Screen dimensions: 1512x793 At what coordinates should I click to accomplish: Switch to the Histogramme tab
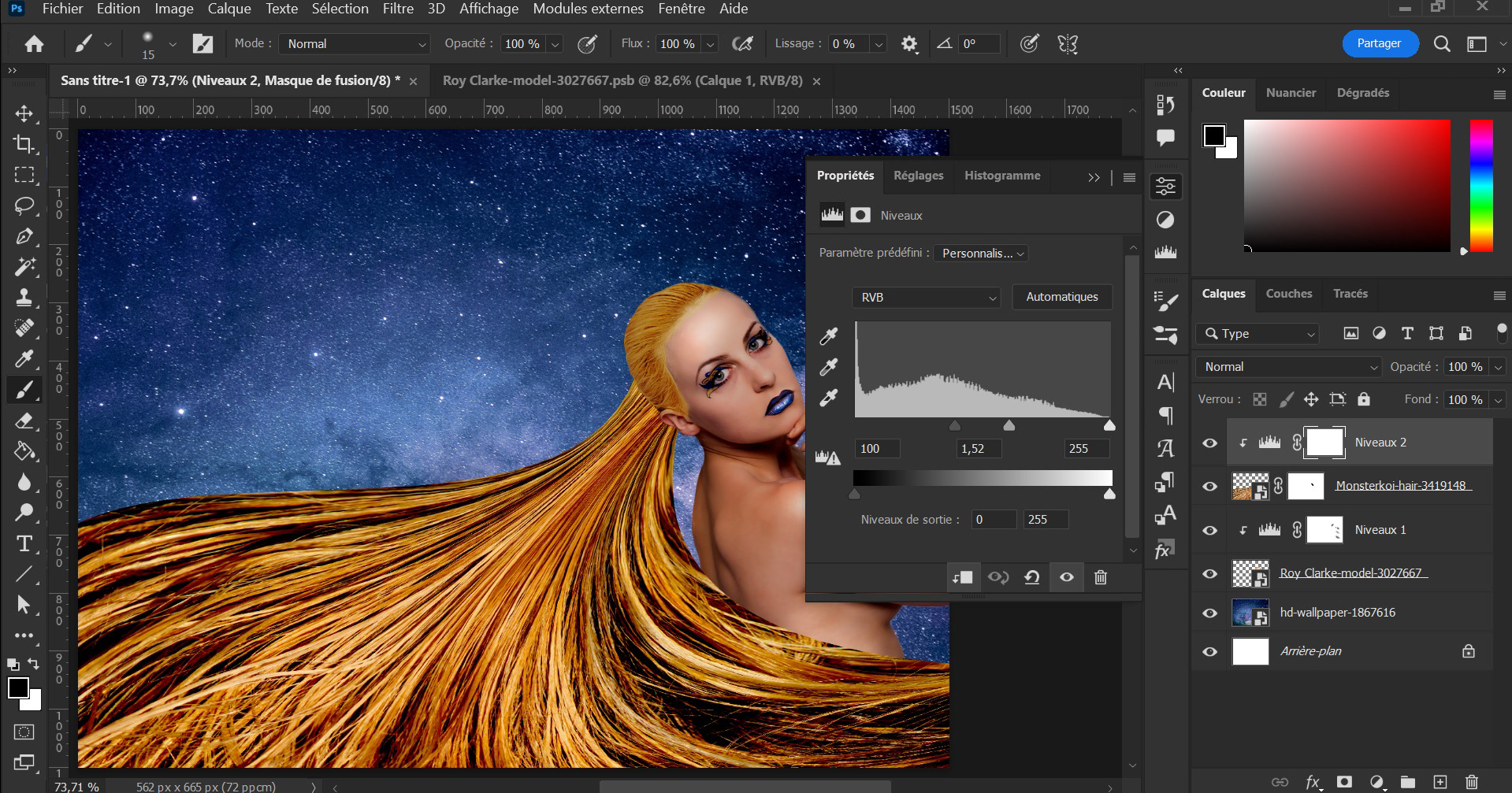[x=1002, y=176]
